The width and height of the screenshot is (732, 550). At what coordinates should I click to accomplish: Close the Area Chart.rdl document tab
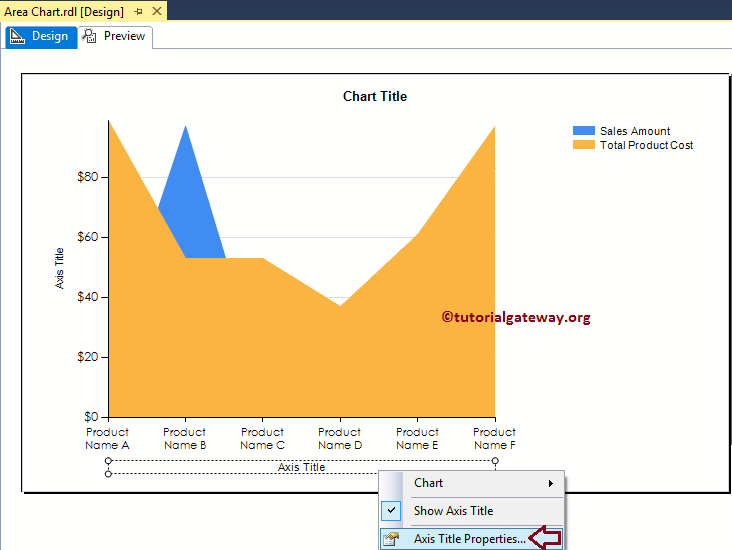(x=157, y=11)
